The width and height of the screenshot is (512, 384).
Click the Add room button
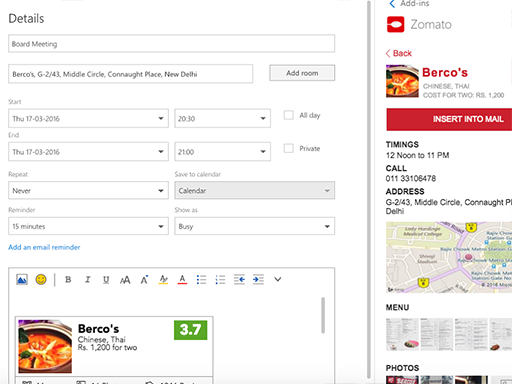point(302,73)
